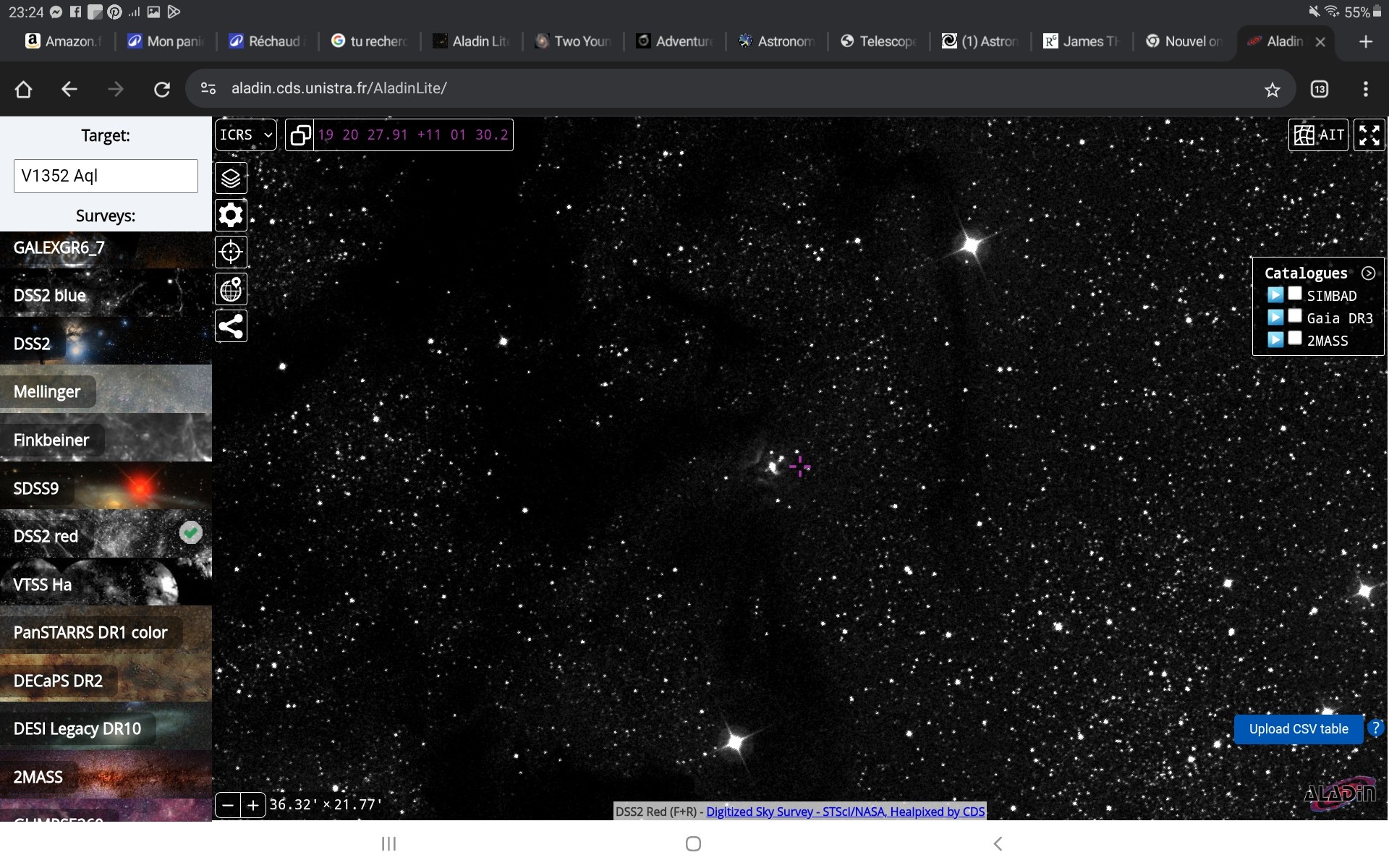1389x868 pixels.
Task: Open a new browser tab
Action: coord(1365,41)
